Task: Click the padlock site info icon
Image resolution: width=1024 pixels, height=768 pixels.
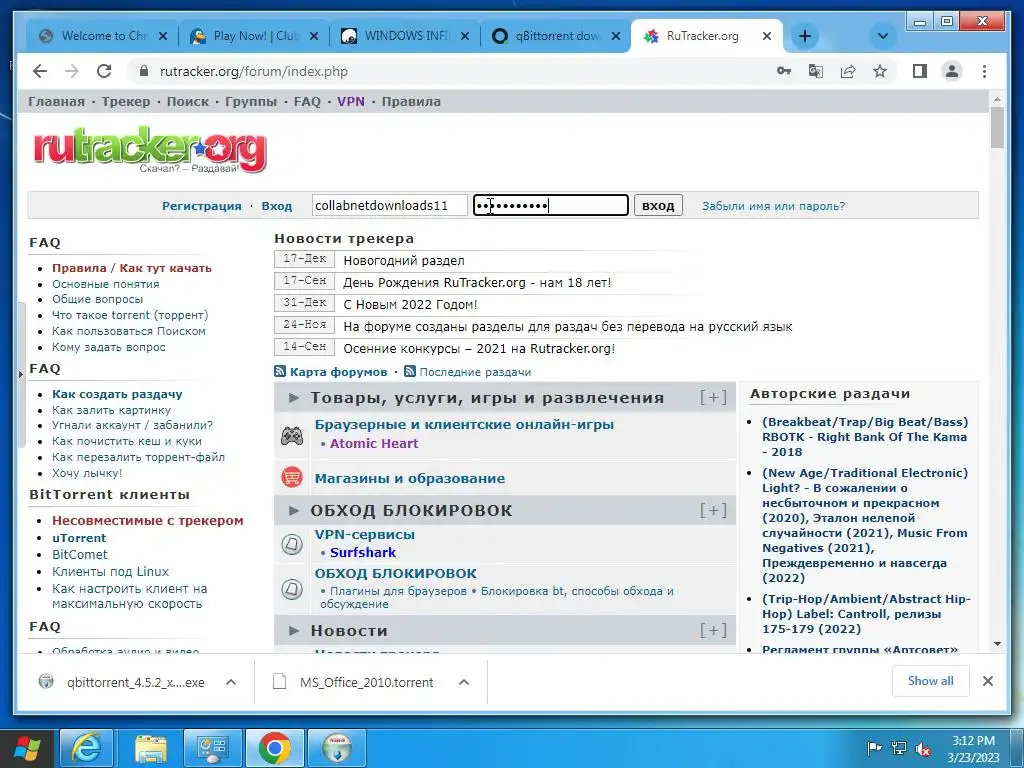Action: point(144,71)
